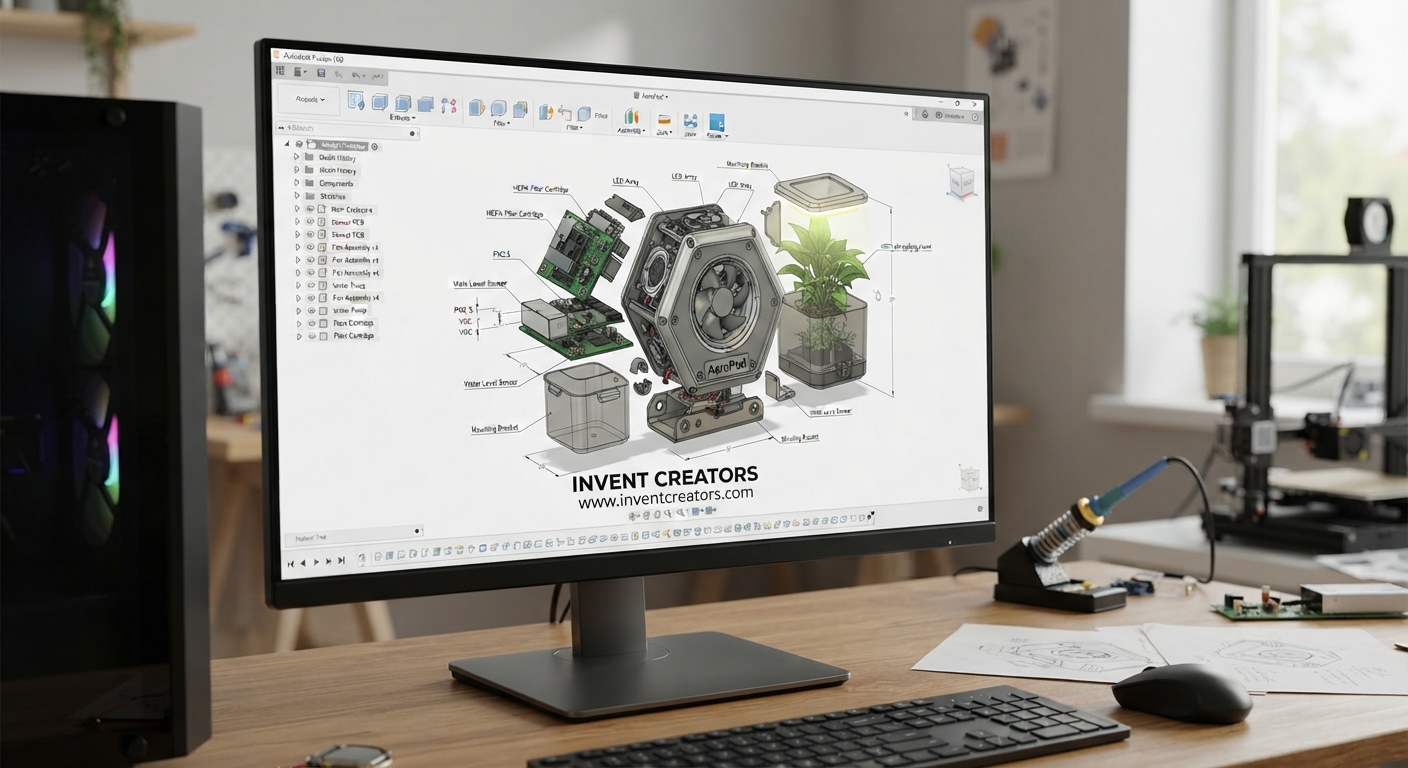
Task: Open the workspace switcher dropdown left of the toolbar
Action: 308,100
